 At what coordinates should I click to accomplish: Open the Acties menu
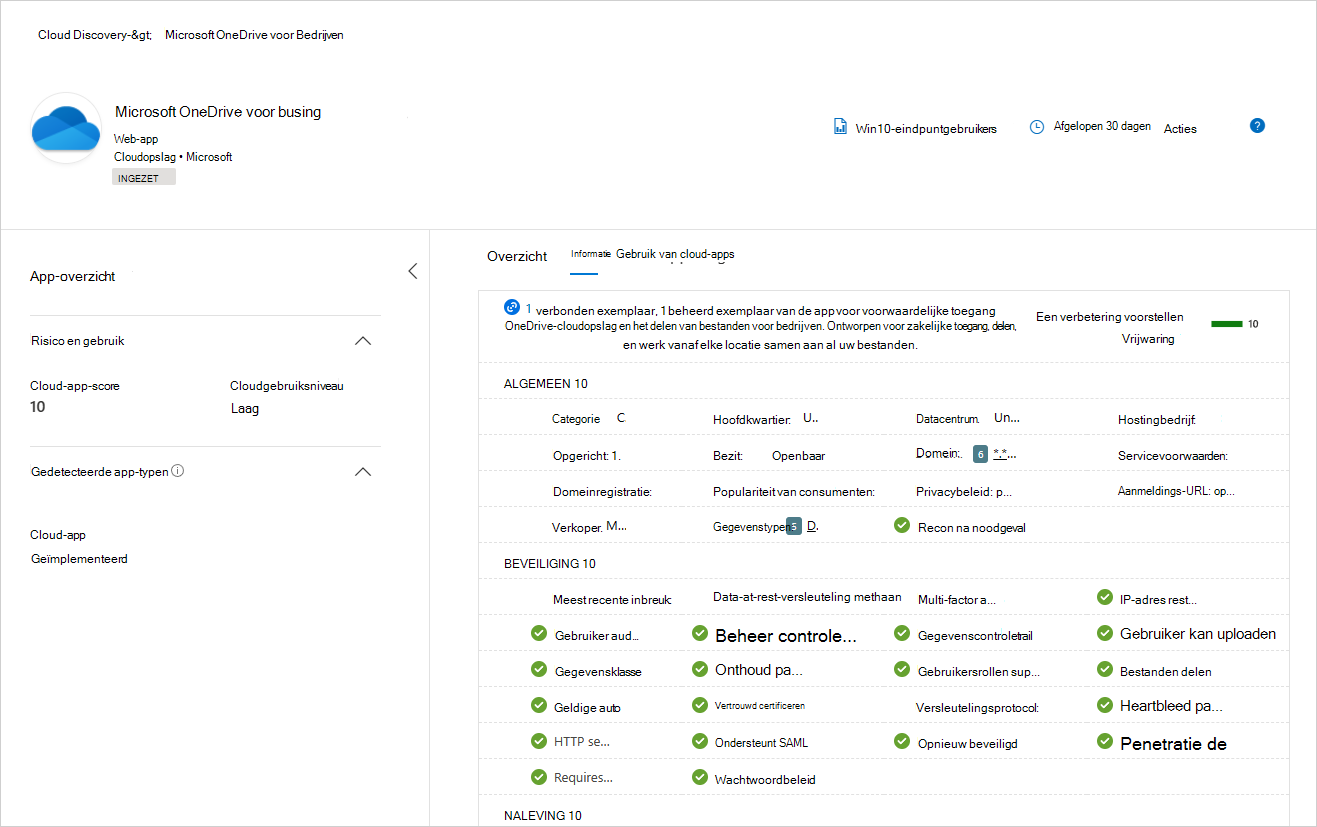[1180, 128]
